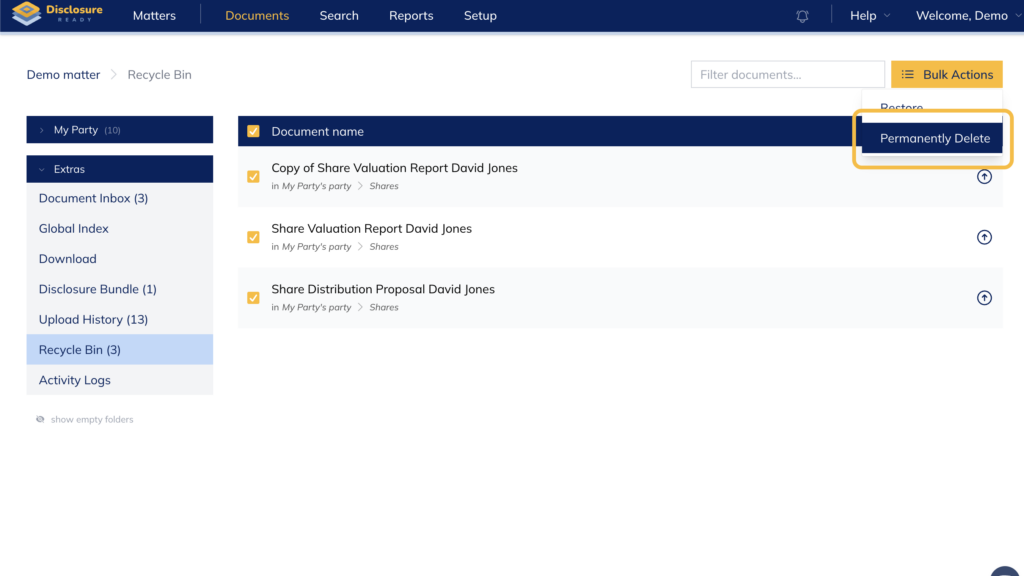Click restore arrow for Share Valuation Report David Jones
The width and height of the screenshot is (1024, 576).
coord(984,238)
